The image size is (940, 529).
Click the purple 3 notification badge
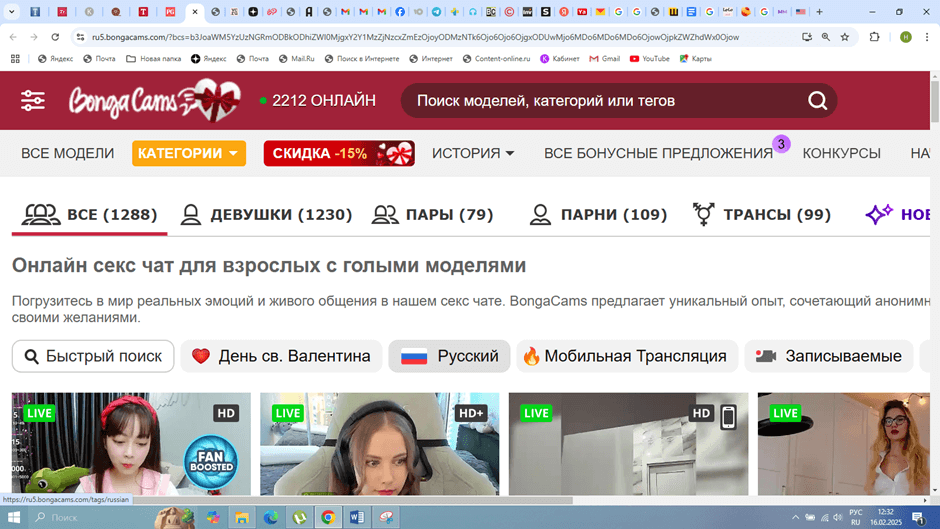pyautogui.click(x=781, y=144)
